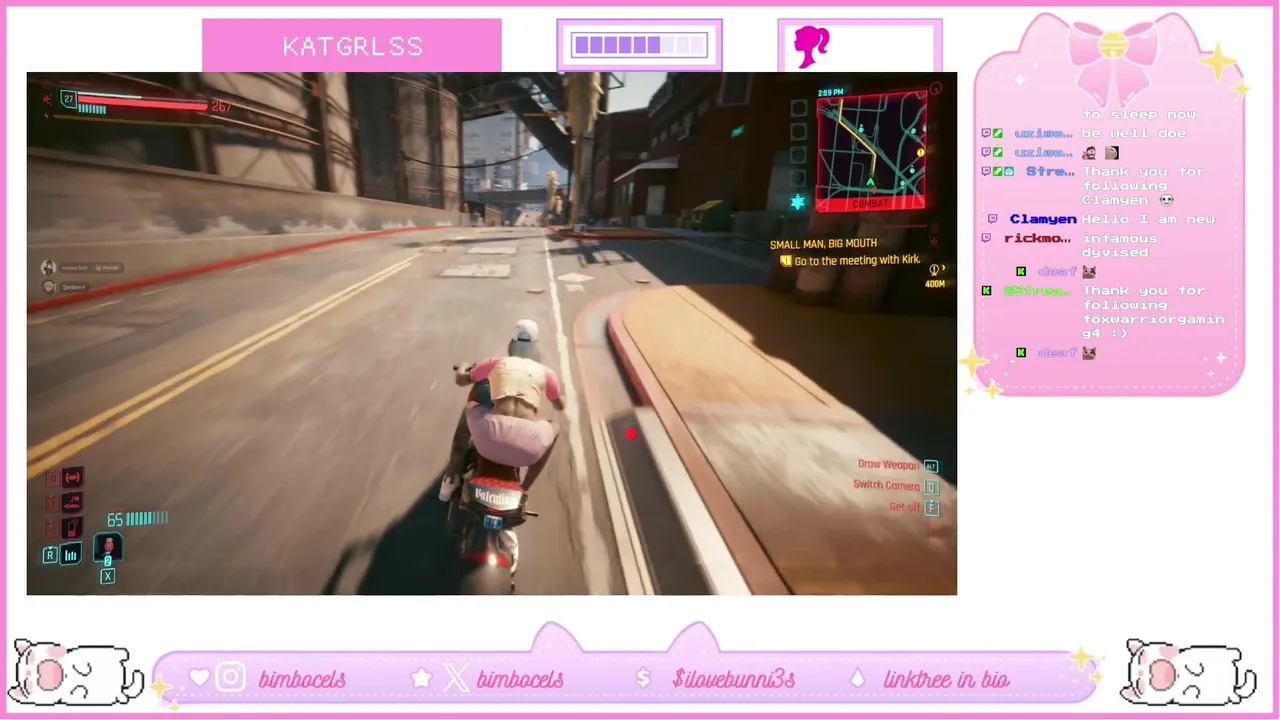Click the linktree in bio text
Screen dimensions: 1280x720
[946, 680]
